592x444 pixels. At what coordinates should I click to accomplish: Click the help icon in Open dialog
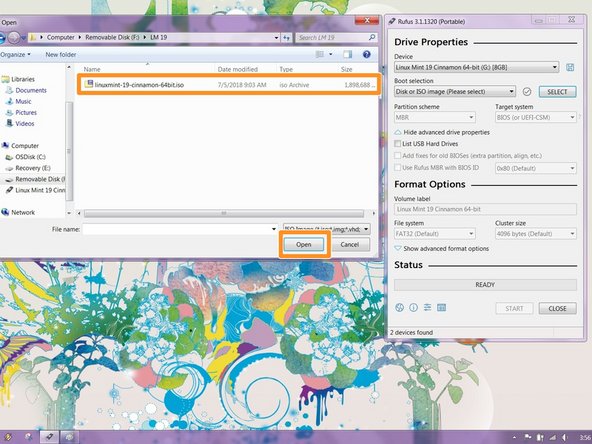pos(366,54)
